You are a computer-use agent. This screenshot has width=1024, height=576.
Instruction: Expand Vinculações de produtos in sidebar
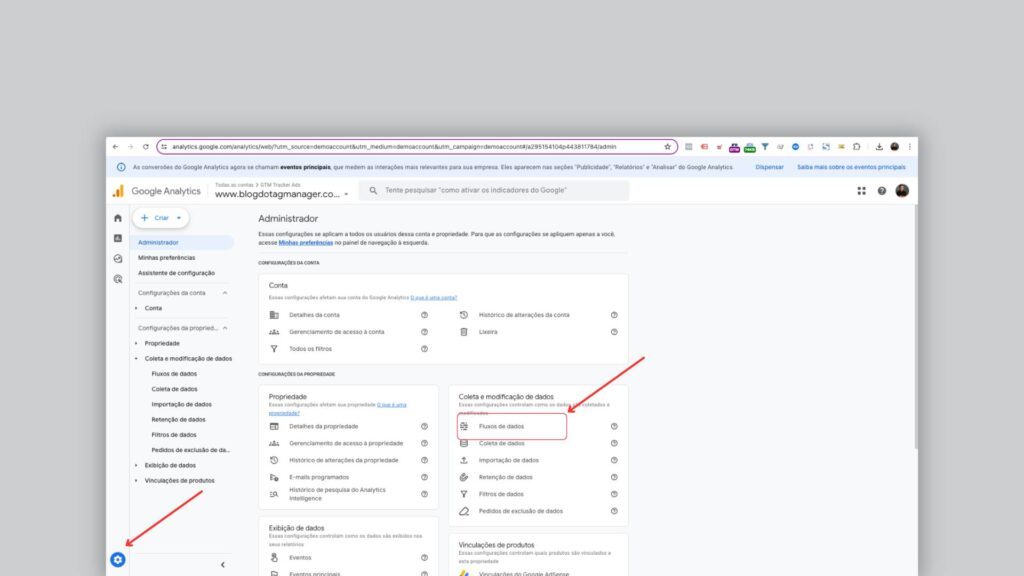[136, 481]
